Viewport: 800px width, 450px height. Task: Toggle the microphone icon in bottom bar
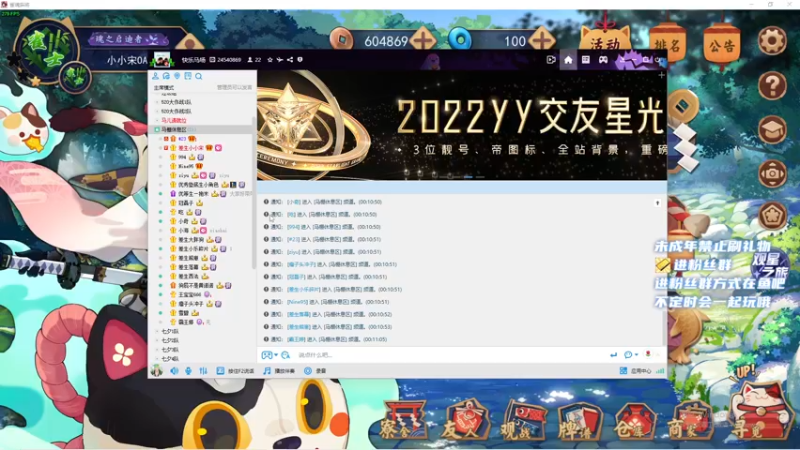click(188, 371)
